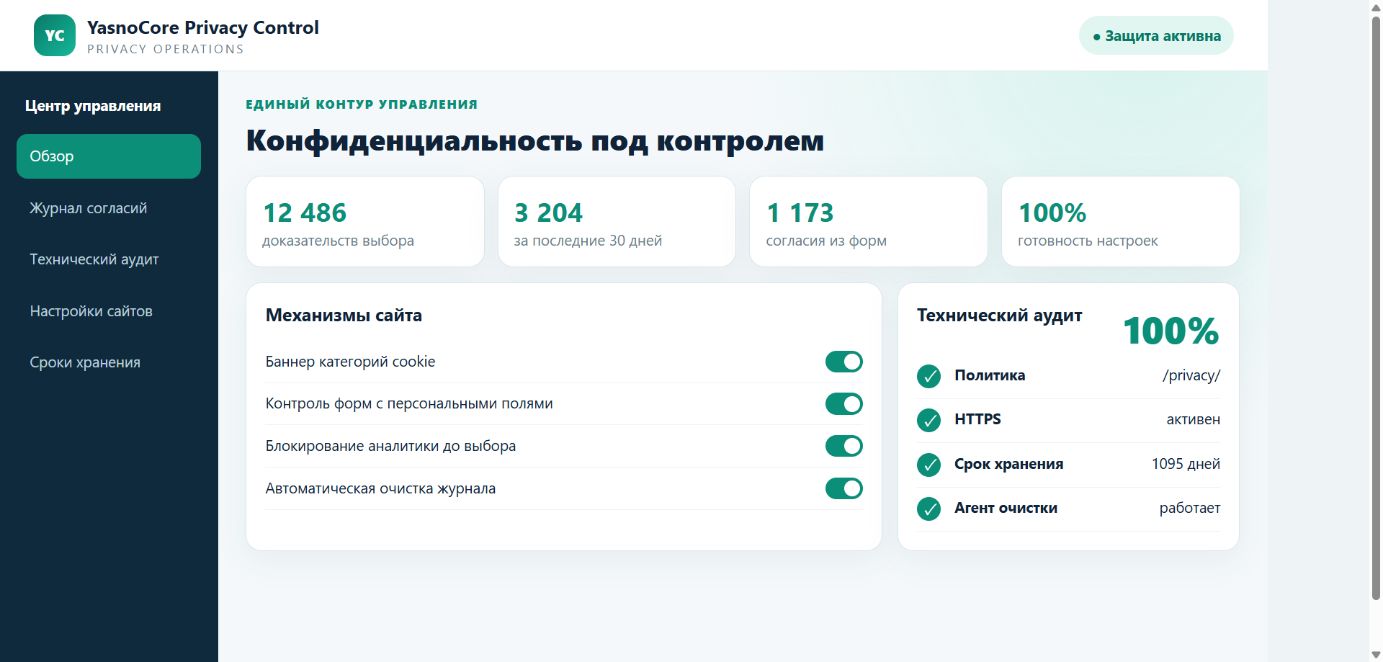The width and height of the screenshot is (1383, 662).
Task: Click ЕДИНЫЙ КОНТУР УПРАВЛЕНИЯ label
Action: coord(362,104)
